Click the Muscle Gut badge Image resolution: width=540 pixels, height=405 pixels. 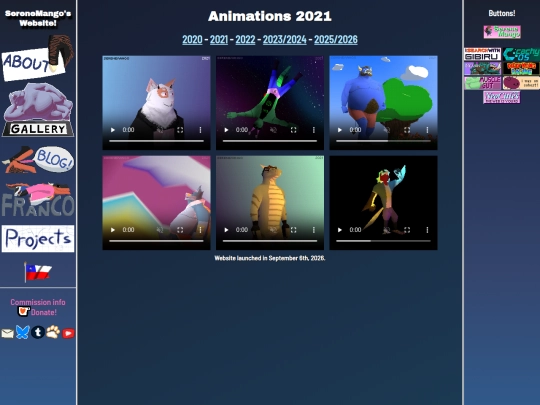[x=482, y=83]
